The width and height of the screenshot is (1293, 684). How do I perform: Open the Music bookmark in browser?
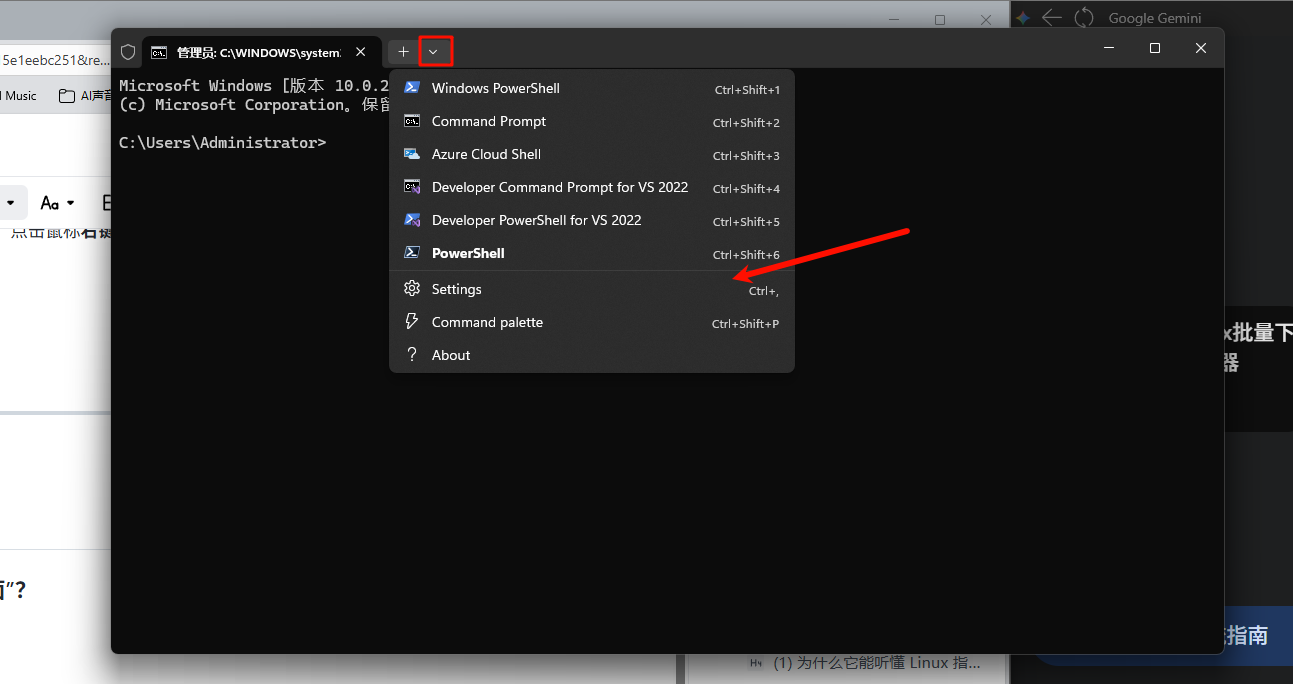(20, 96)
